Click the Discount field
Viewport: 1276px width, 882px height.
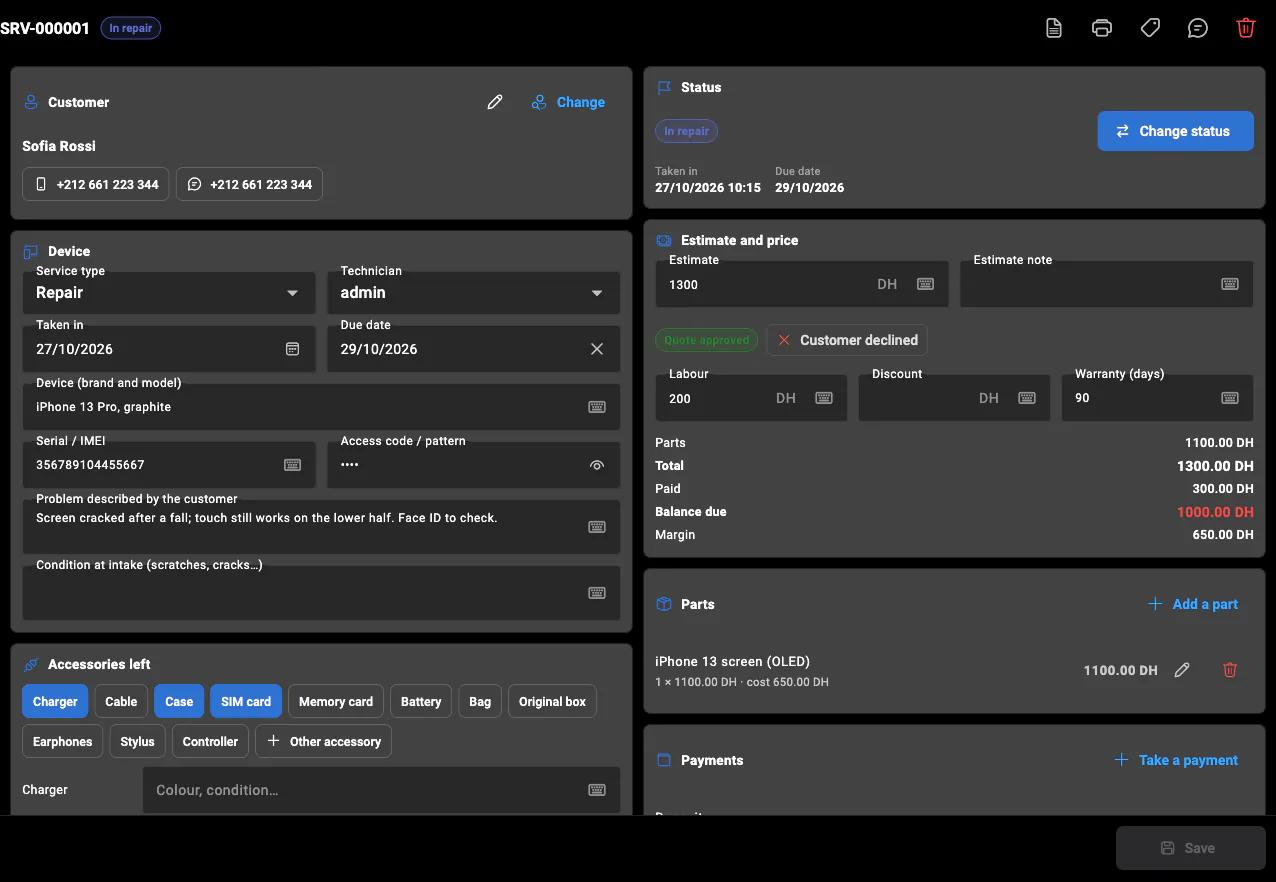pyautogui.click(x=954, y=398)
